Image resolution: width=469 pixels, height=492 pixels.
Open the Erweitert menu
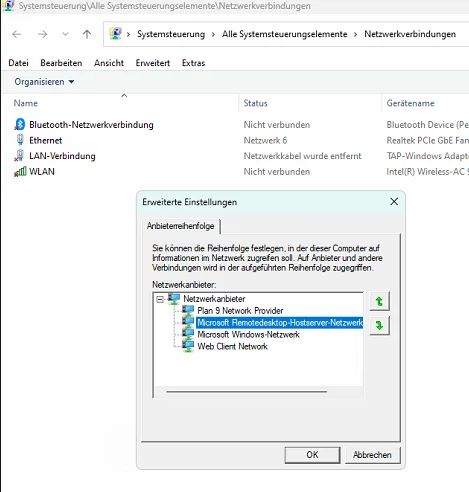tap(153, 63)
